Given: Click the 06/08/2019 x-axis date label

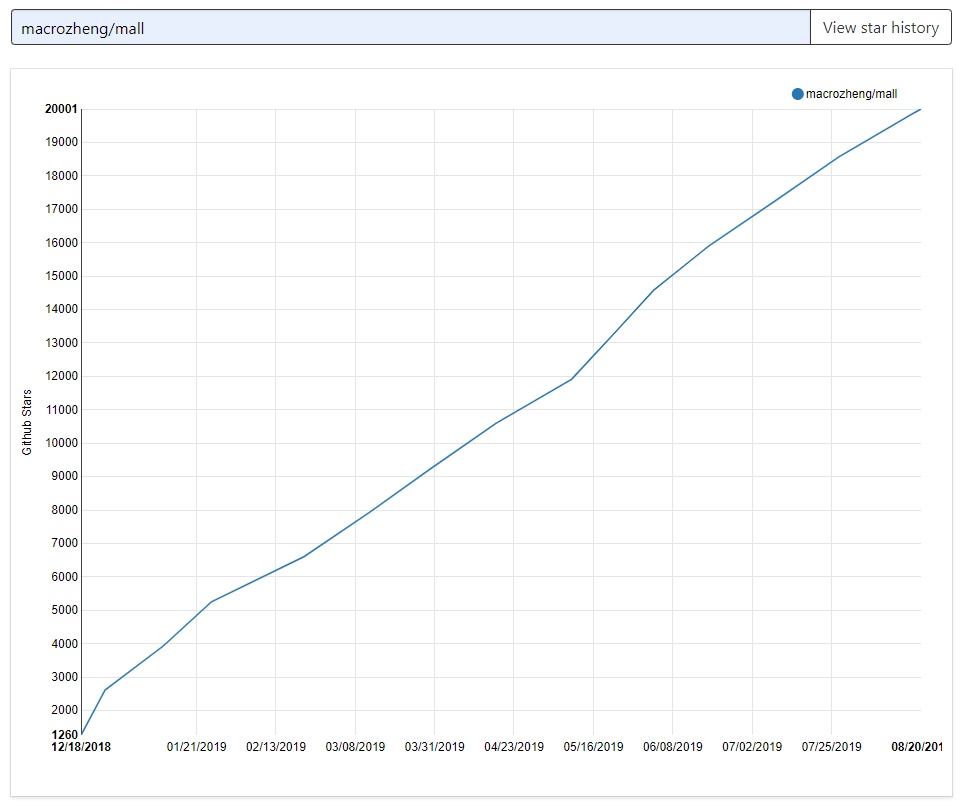Looking at the screenshot, I should tap(673, 747).
